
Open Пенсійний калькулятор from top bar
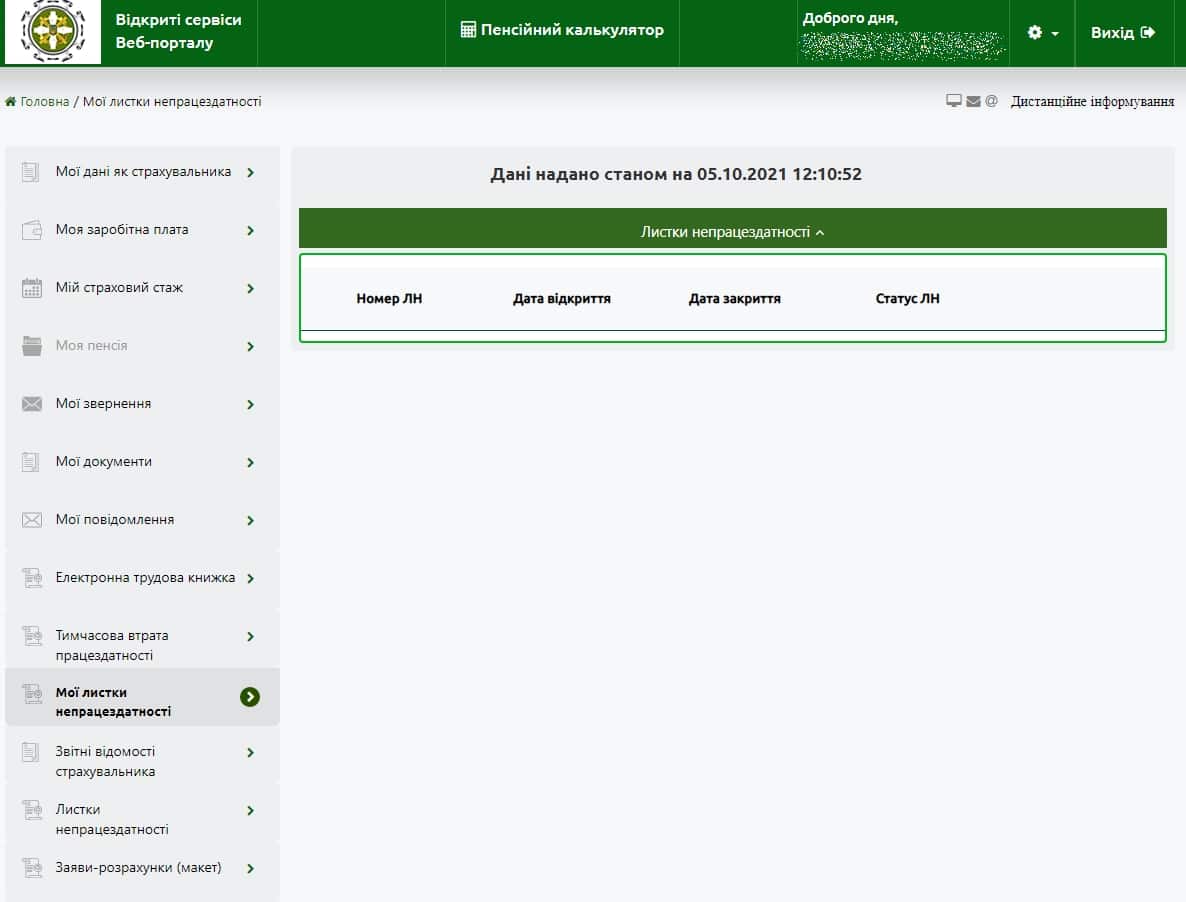(x=562, y=30)
